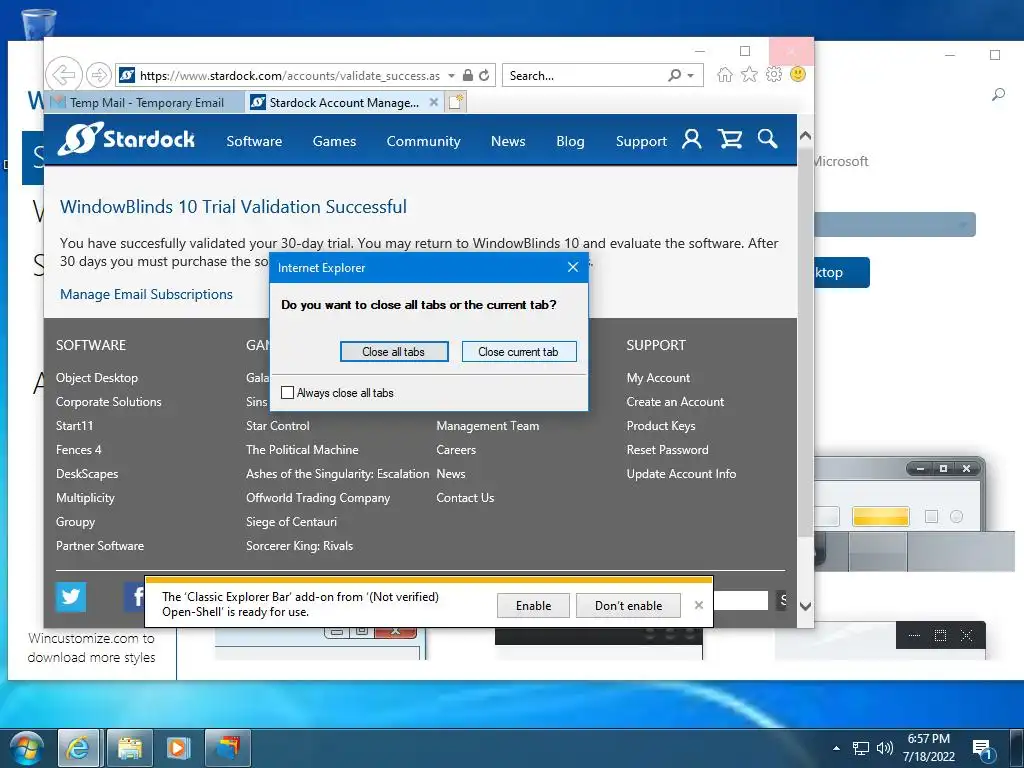This screenshot has width=1024, height=768.
Task: Open File Explorer taskbar icon
Action: [x=129, y=748]
